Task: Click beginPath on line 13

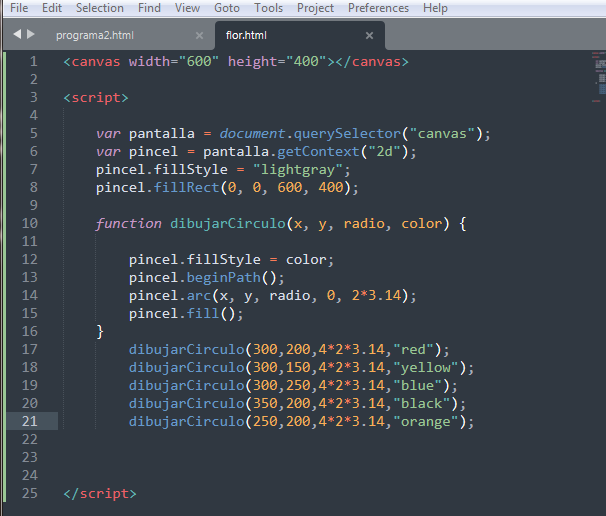Action: (224, 278)
